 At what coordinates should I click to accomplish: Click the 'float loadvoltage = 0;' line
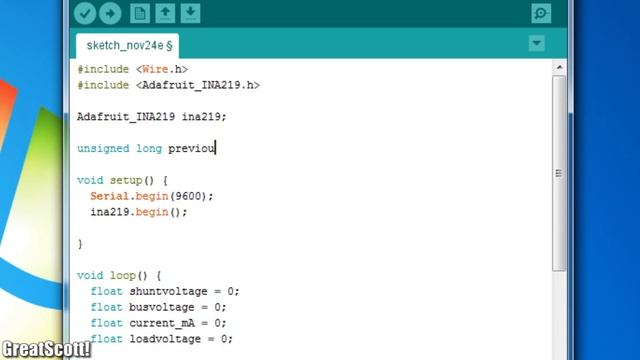(x=162, y=339)
